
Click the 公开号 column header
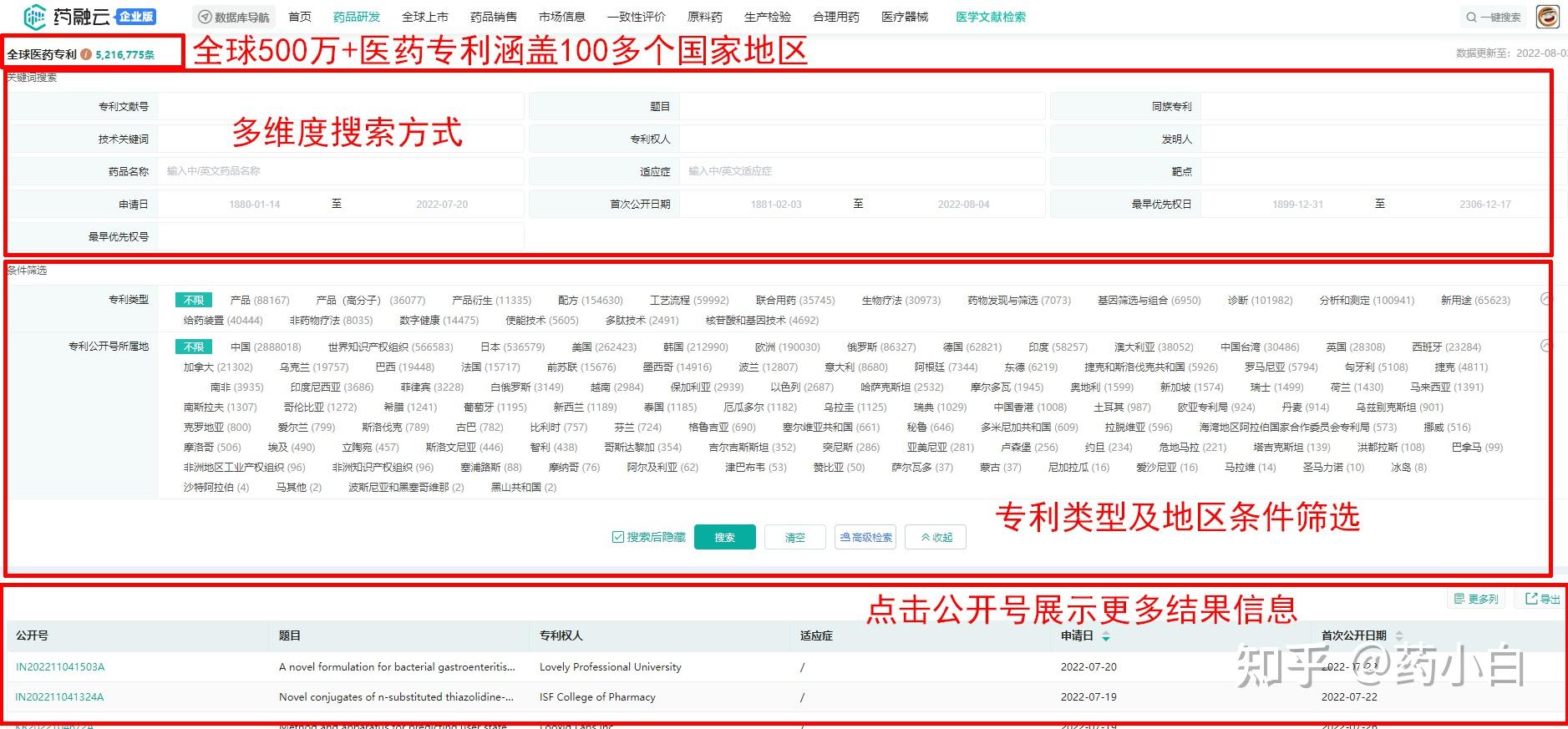[x=32, y=636]
